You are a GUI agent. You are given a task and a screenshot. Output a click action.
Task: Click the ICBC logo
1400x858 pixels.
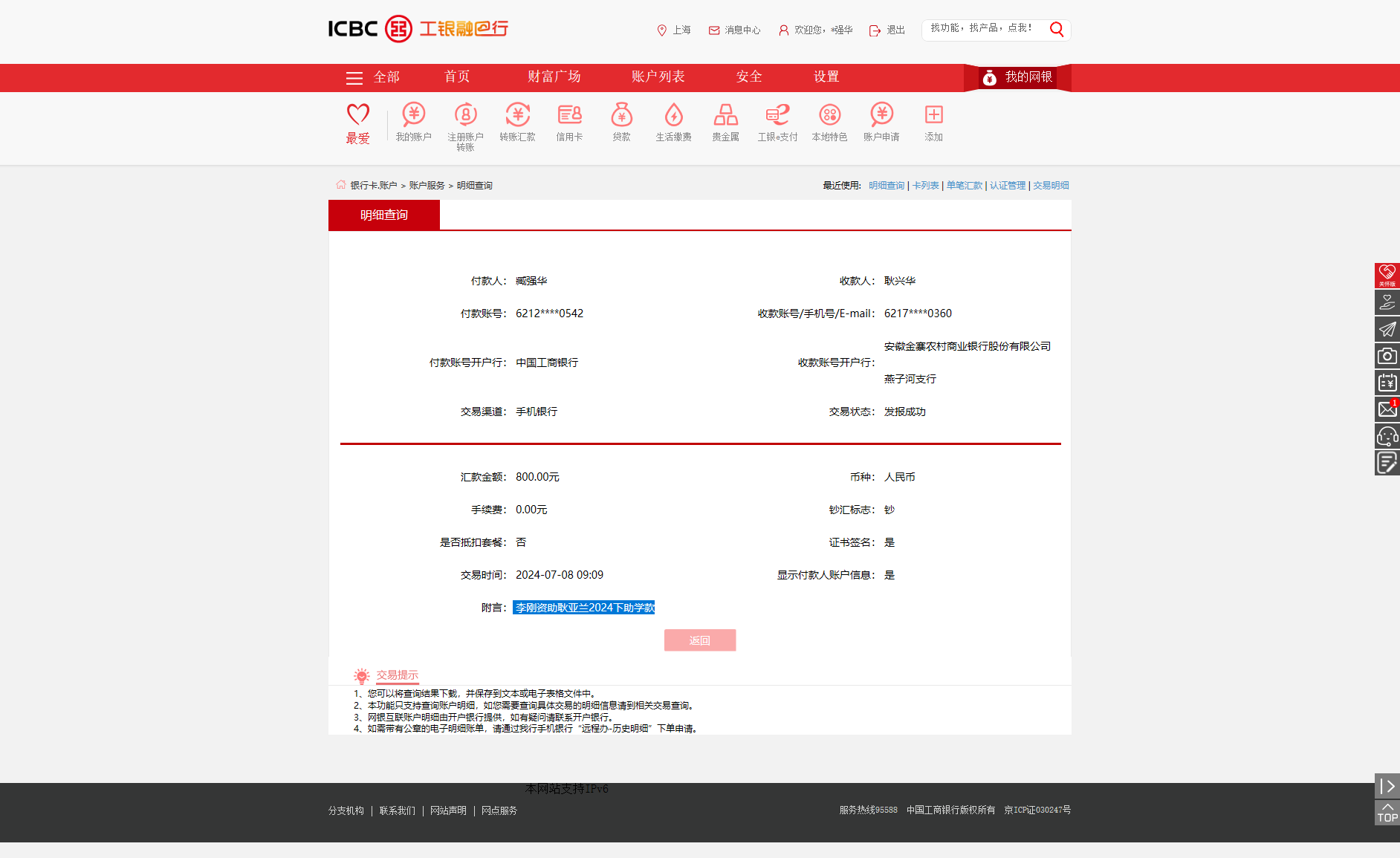coord(418,29)
